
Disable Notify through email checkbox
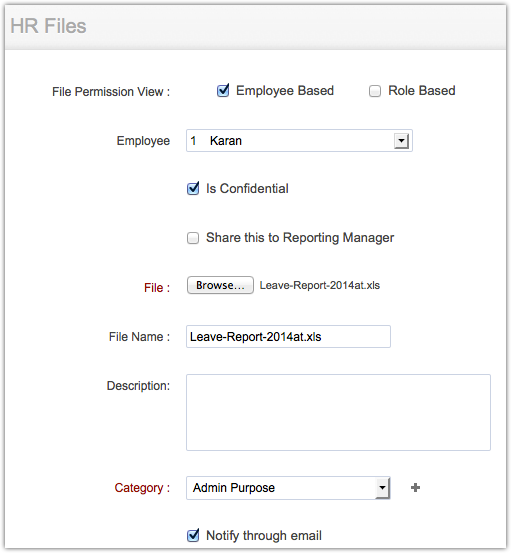[x=193, y=535]
